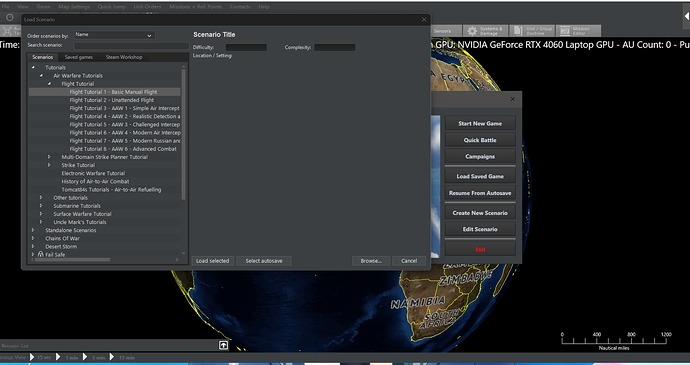The width and height of the screenshot is (690, 365).
Task: Collapse the Air Warfare Tutorials node
Action: point(41,76)
